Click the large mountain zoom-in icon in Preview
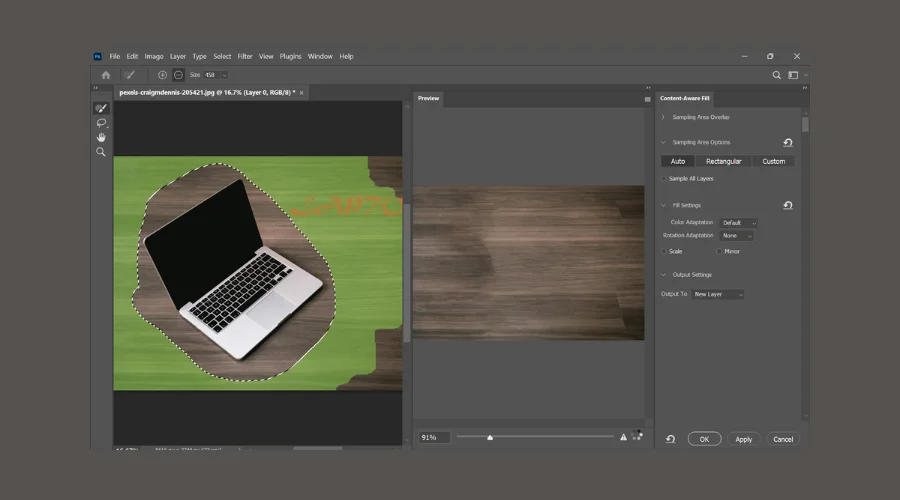The image size is (900, 500). [x=623, y=437]
